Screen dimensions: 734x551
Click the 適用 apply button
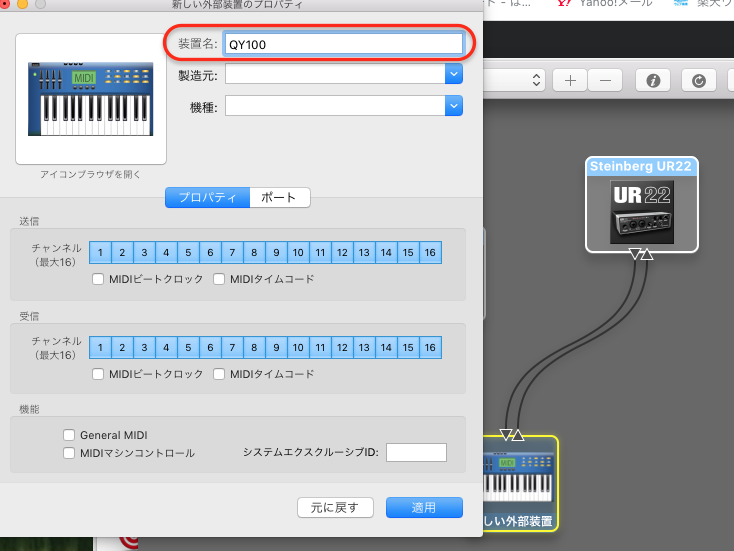(424, 507)
